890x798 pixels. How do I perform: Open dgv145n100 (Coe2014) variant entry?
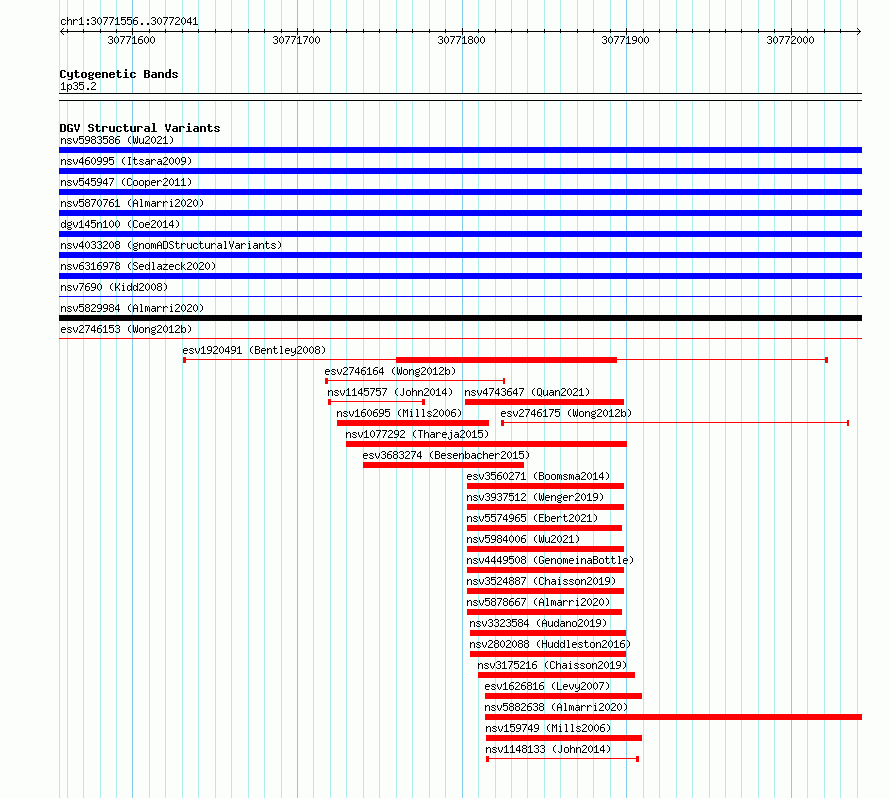coord(120,224)
